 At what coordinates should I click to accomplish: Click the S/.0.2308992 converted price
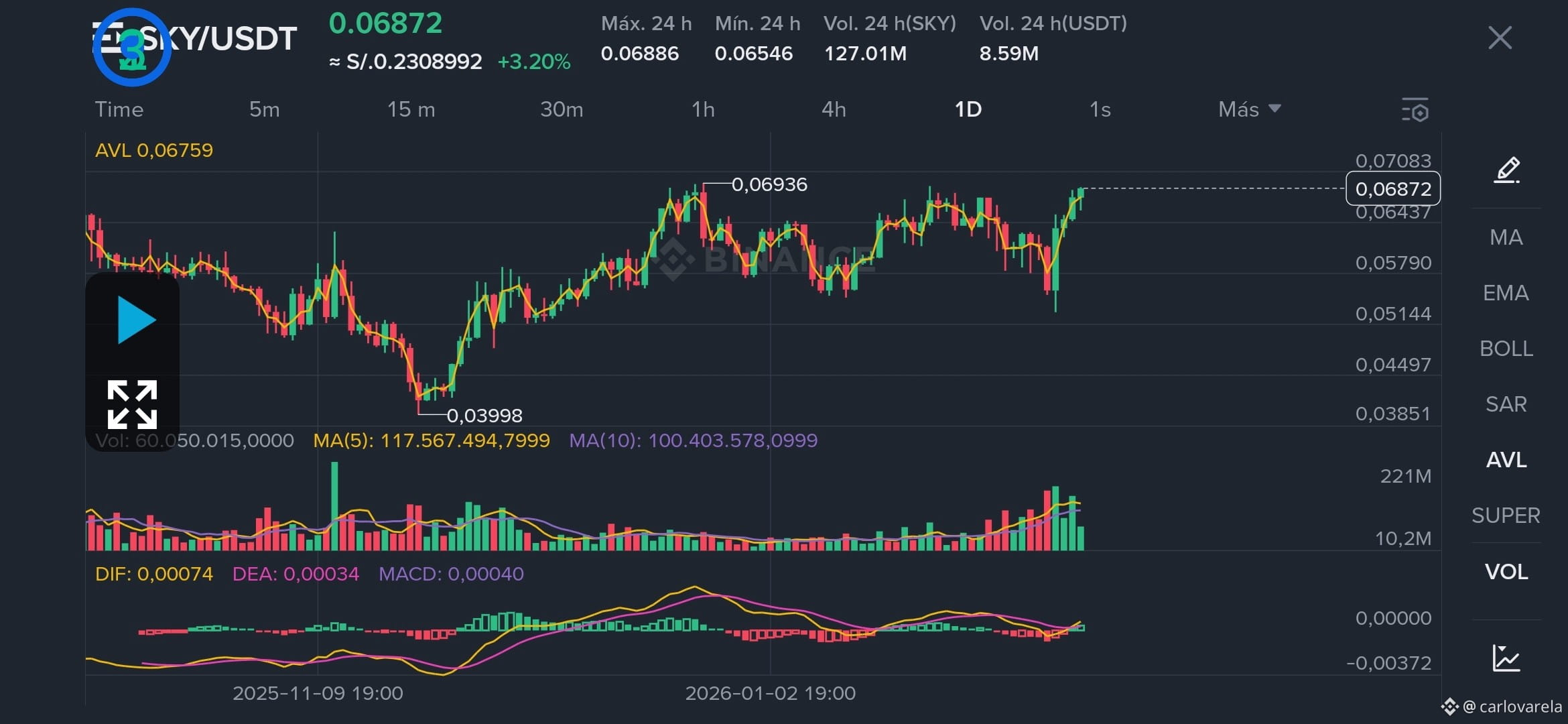pyautogui.click(x=405, y=62)
